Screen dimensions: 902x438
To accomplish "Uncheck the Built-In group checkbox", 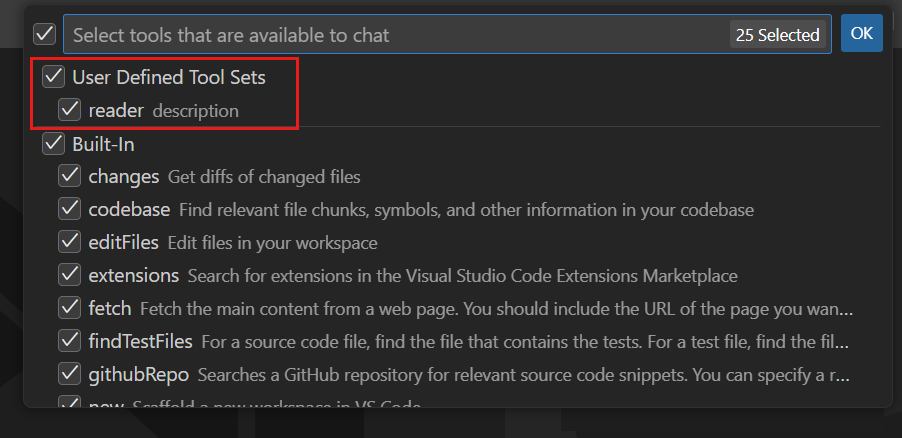I will coord(53,144).
